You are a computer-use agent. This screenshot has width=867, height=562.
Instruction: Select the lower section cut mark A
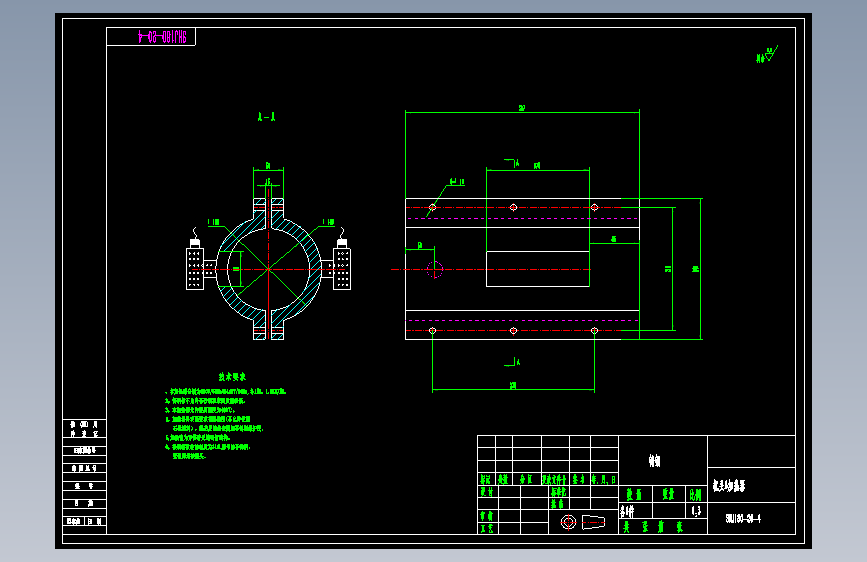point(513,362)
